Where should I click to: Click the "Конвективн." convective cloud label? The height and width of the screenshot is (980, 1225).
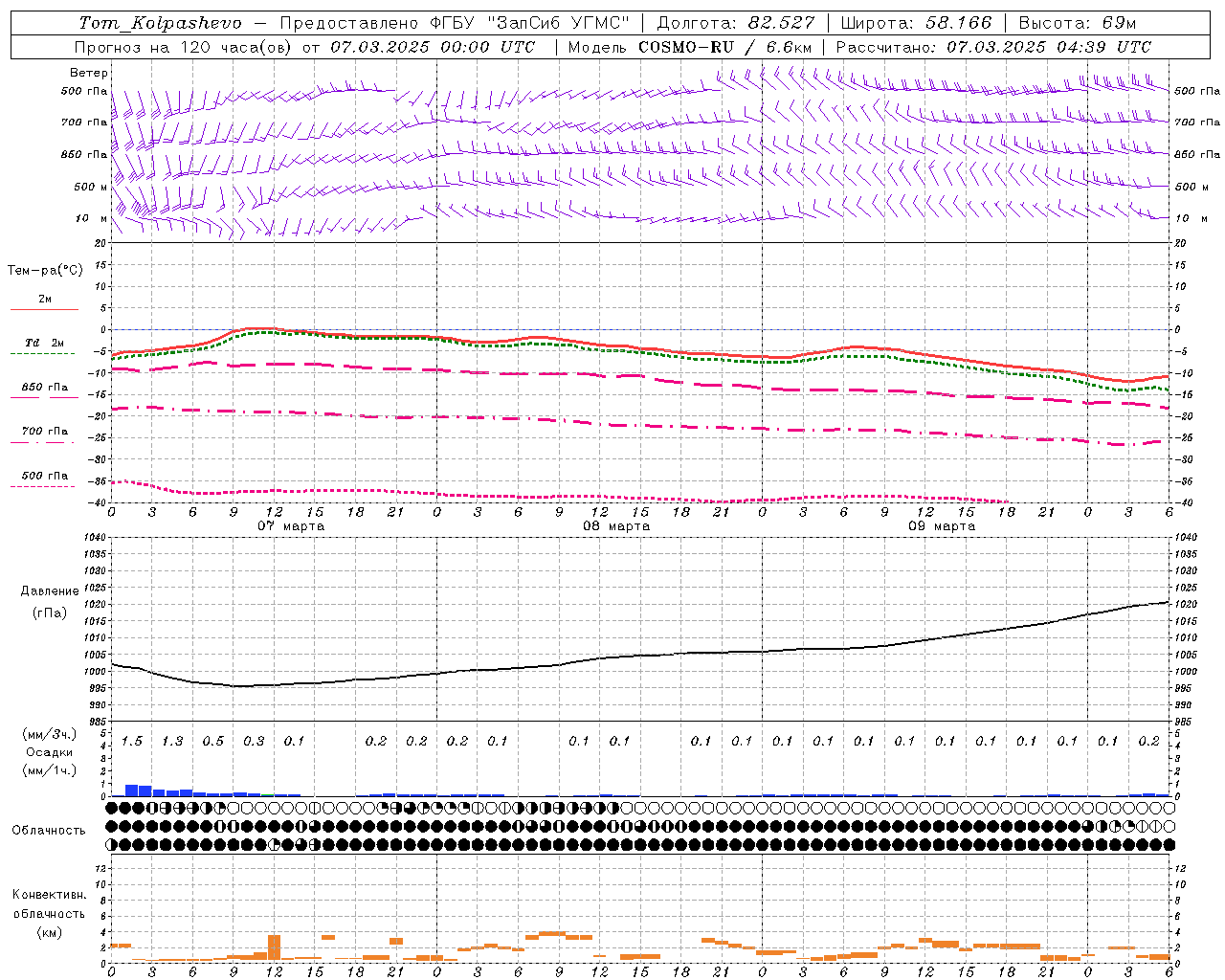tap(49, 895)
